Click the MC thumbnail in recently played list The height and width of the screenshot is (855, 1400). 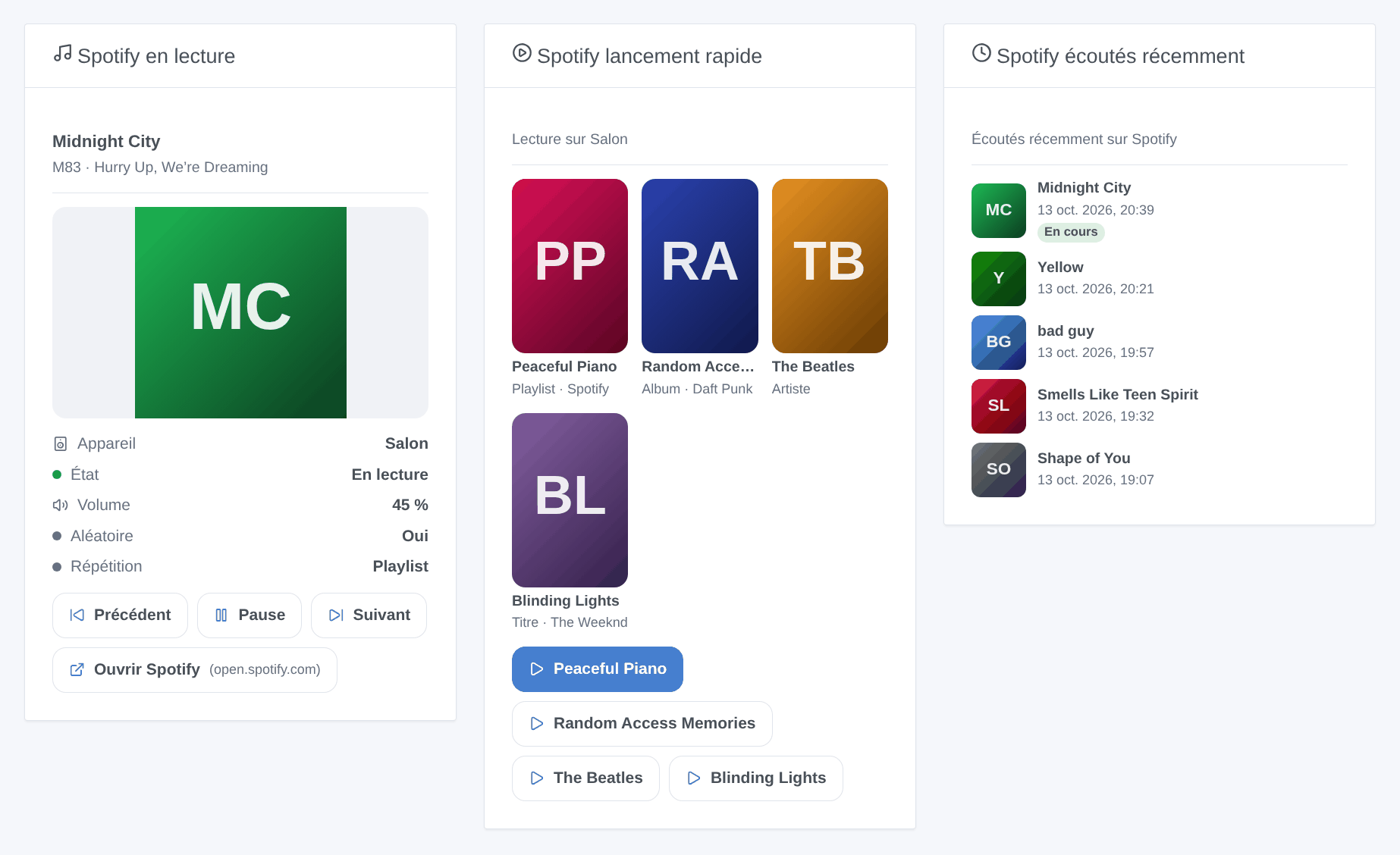click(x=999, y=211)
